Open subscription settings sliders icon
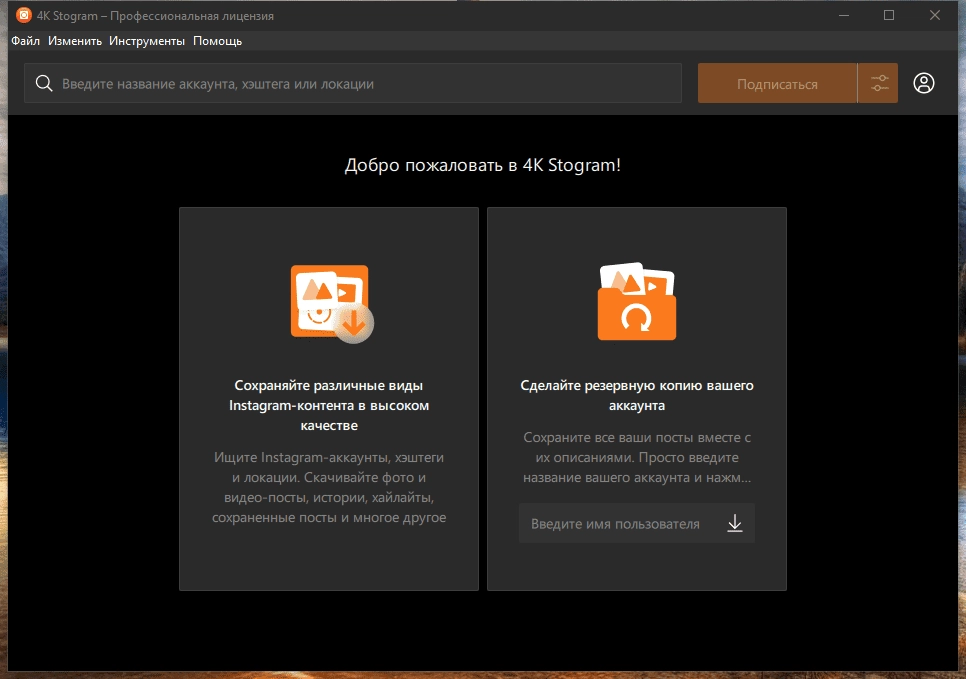This screenshot has height=679, width=966. pos(879,83)
